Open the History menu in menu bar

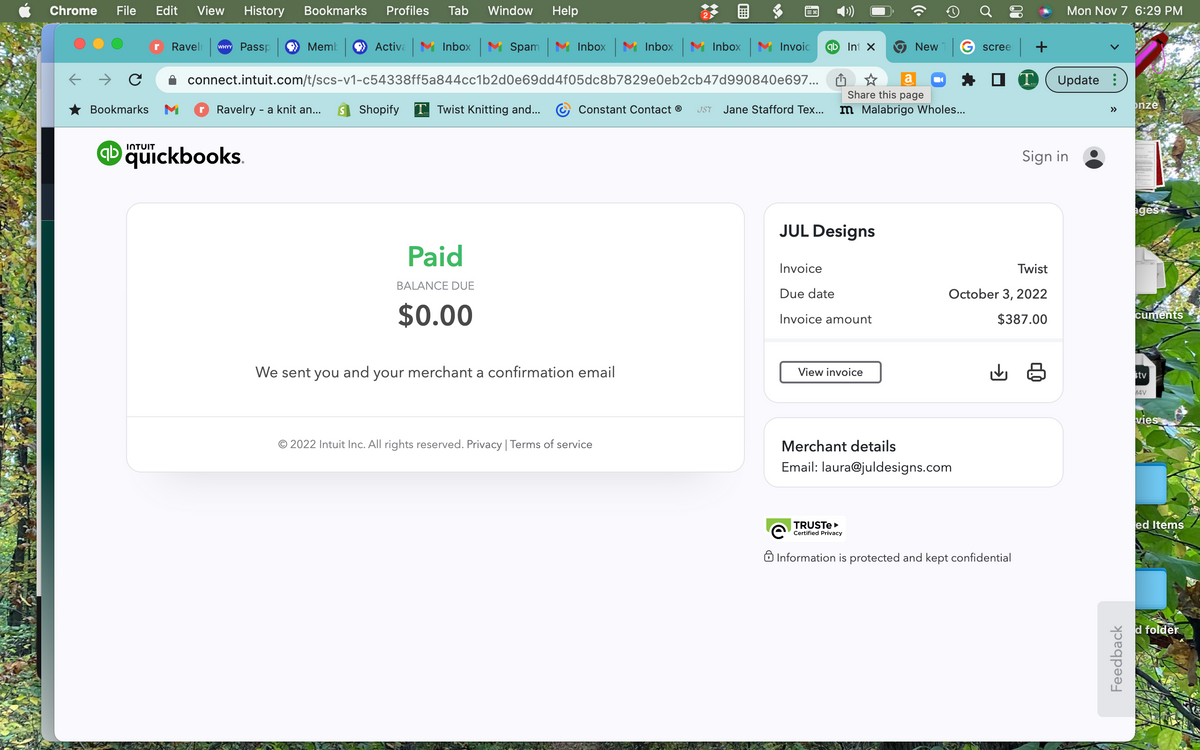263,10
